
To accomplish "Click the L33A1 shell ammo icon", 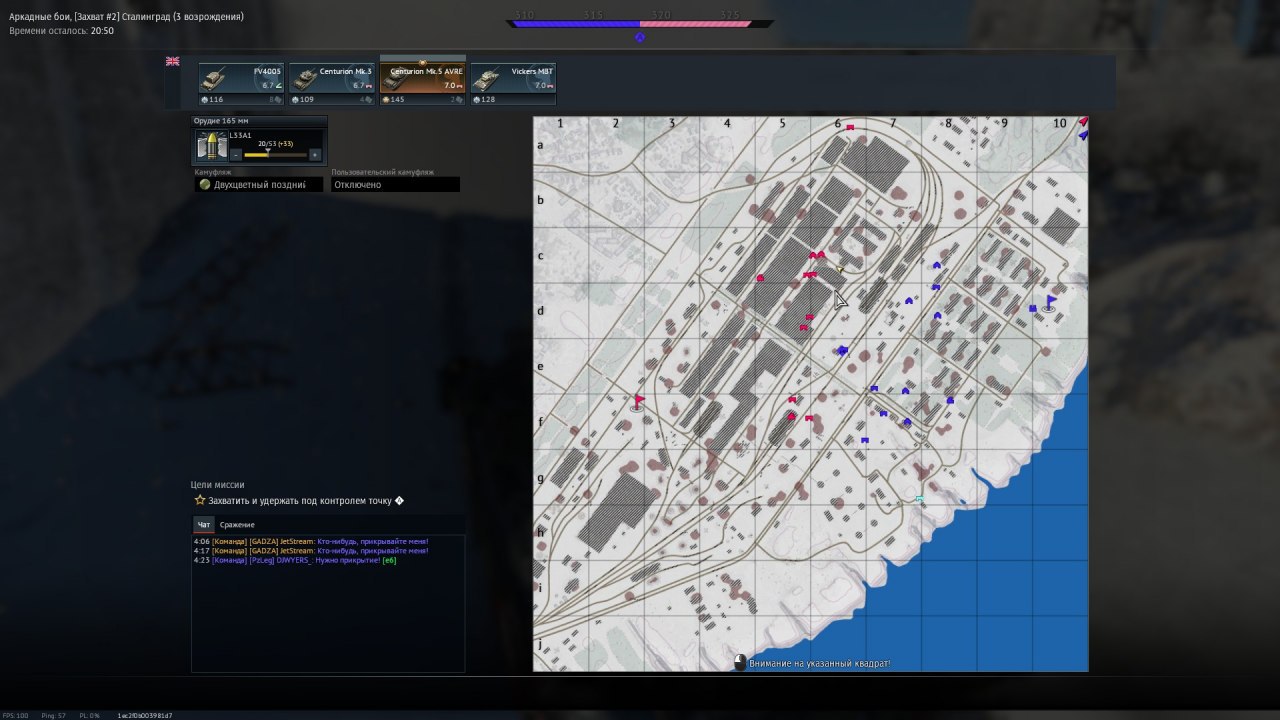I will [x=211, y=147].
